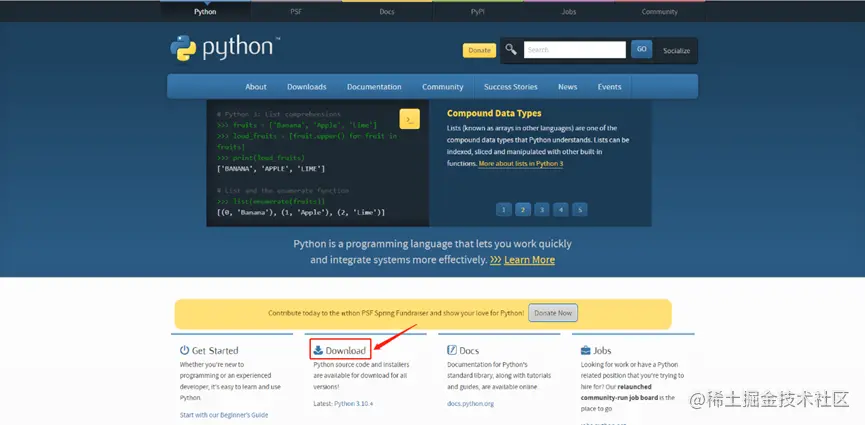Screen dimensions: 865x425
Task: Expand the Socialize dropdown
Action: click(x=676, y=50)
